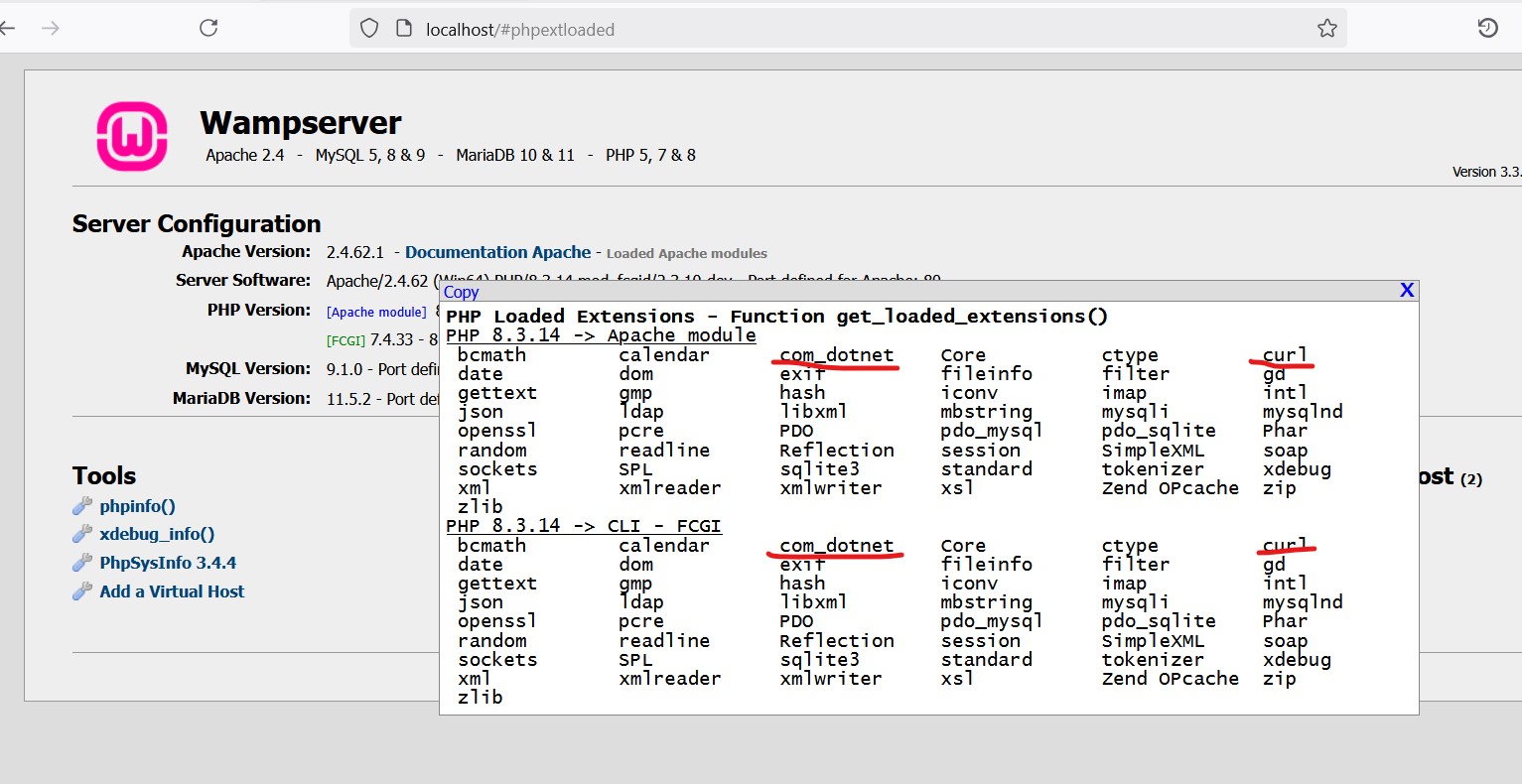Viewport: 1522px width, 784px height.
Task: Click the Server Configuration heading
Action: click(x=197, y=223)
